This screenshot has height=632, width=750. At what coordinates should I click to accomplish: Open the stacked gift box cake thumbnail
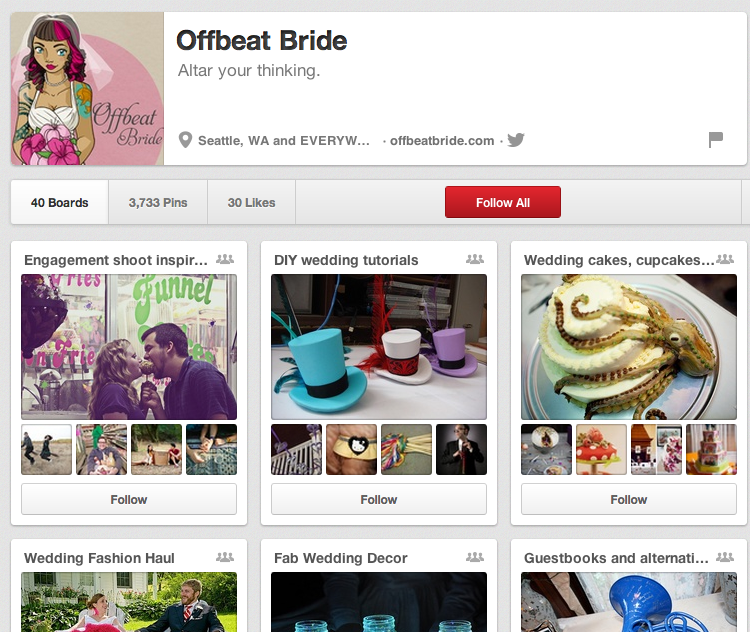[x=711, y=449]
